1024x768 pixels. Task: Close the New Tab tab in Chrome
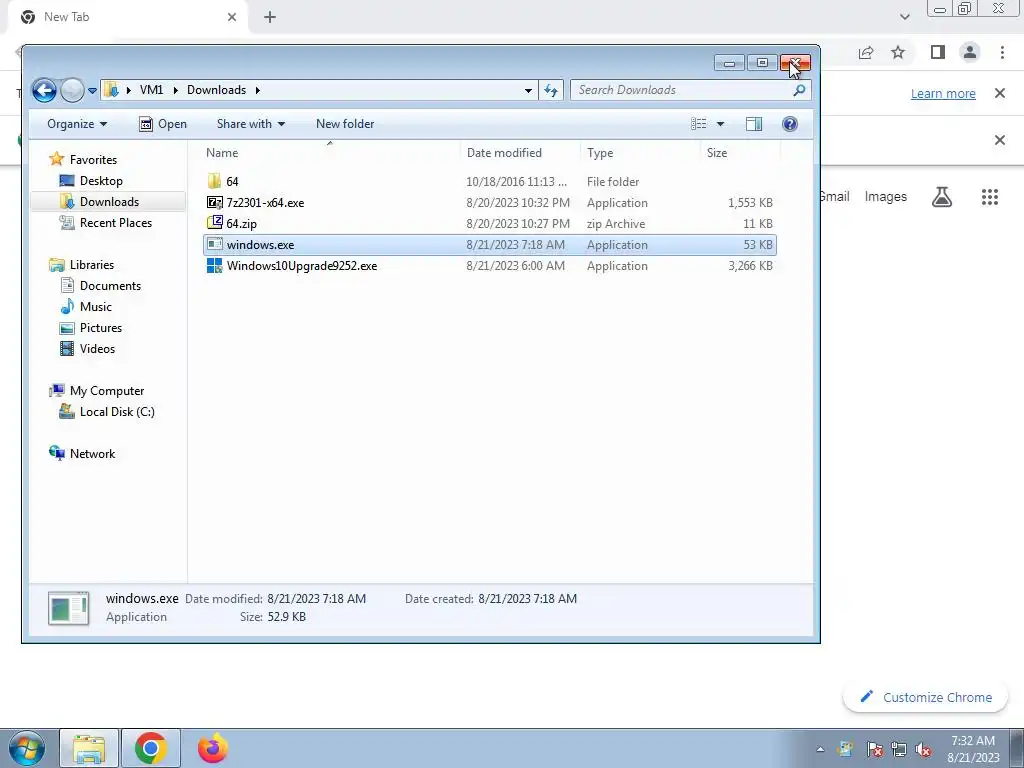click(x=232, y=18)
